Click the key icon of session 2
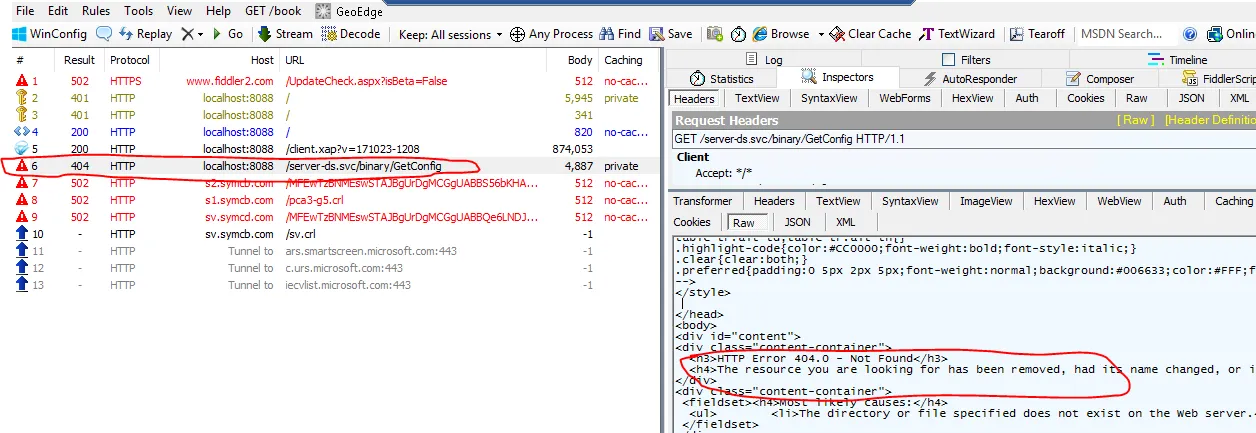Viewport: 1256px width, 433px height. (21, 98)
